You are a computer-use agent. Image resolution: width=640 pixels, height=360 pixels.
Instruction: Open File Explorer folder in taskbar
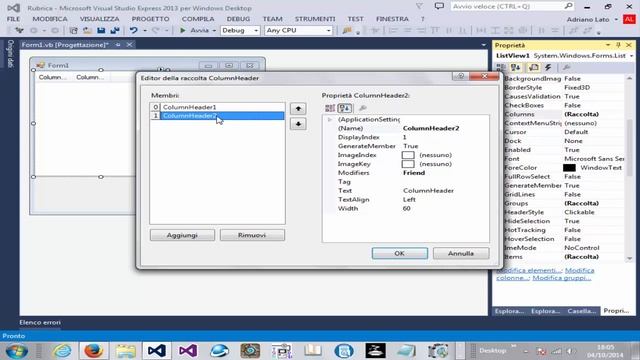[125, 351]
